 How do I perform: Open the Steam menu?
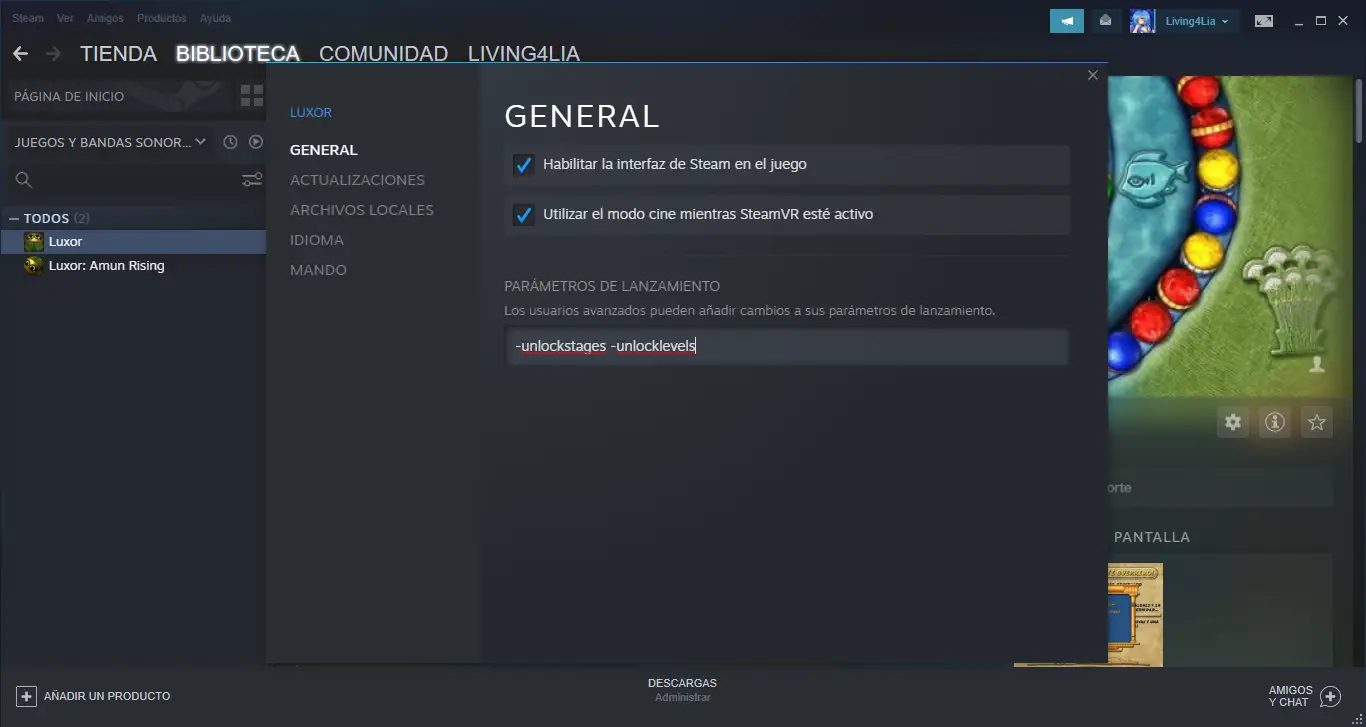tap(28, 18)
